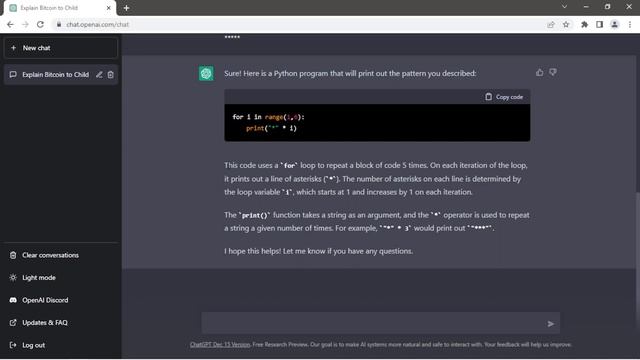The image size is (640, 360).
Task: Open the browser extensions puzzle icon
Action: point(584,24)
